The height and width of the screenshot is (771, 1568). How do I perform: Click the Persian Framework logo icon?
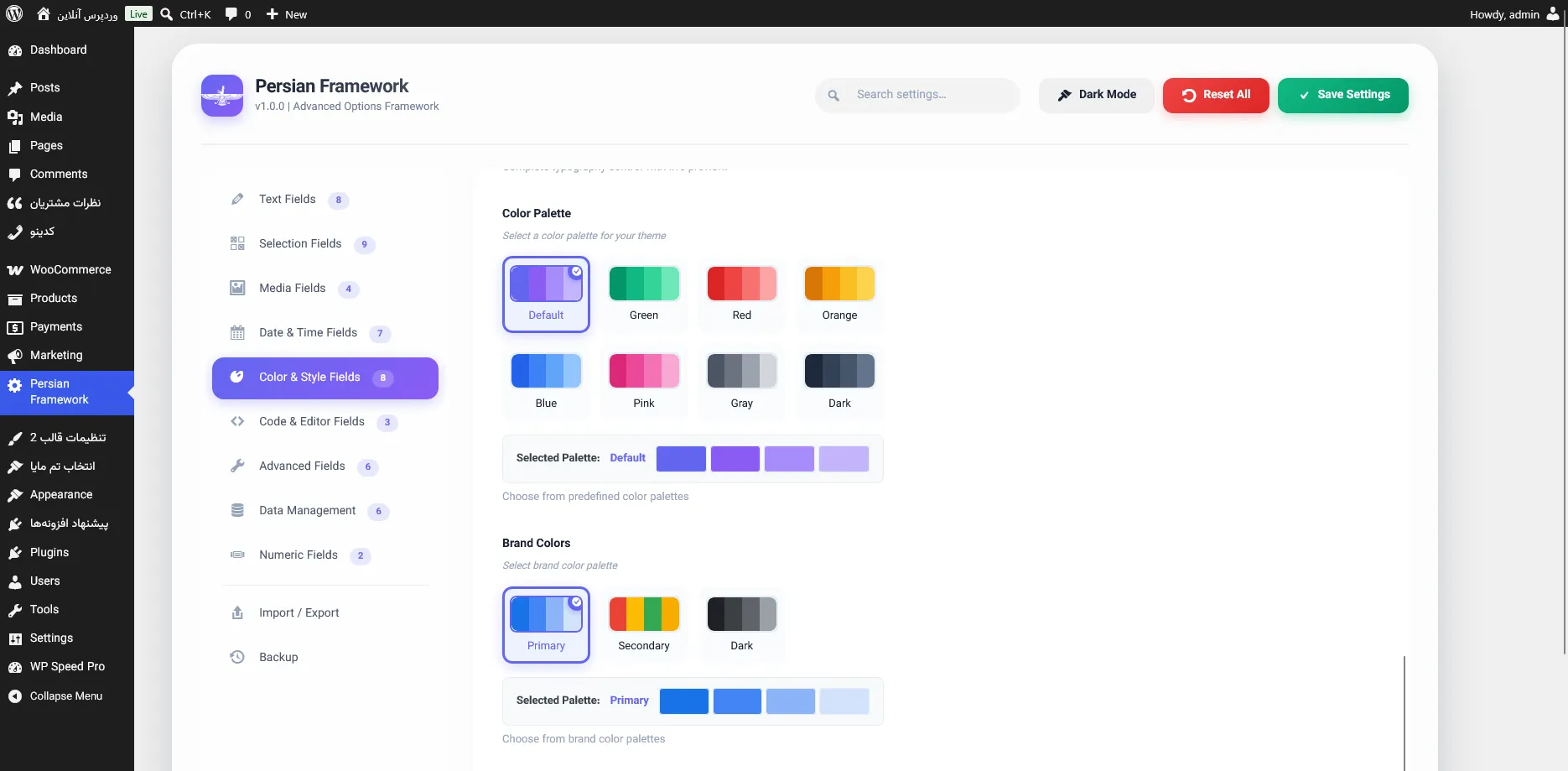[222, 96]
